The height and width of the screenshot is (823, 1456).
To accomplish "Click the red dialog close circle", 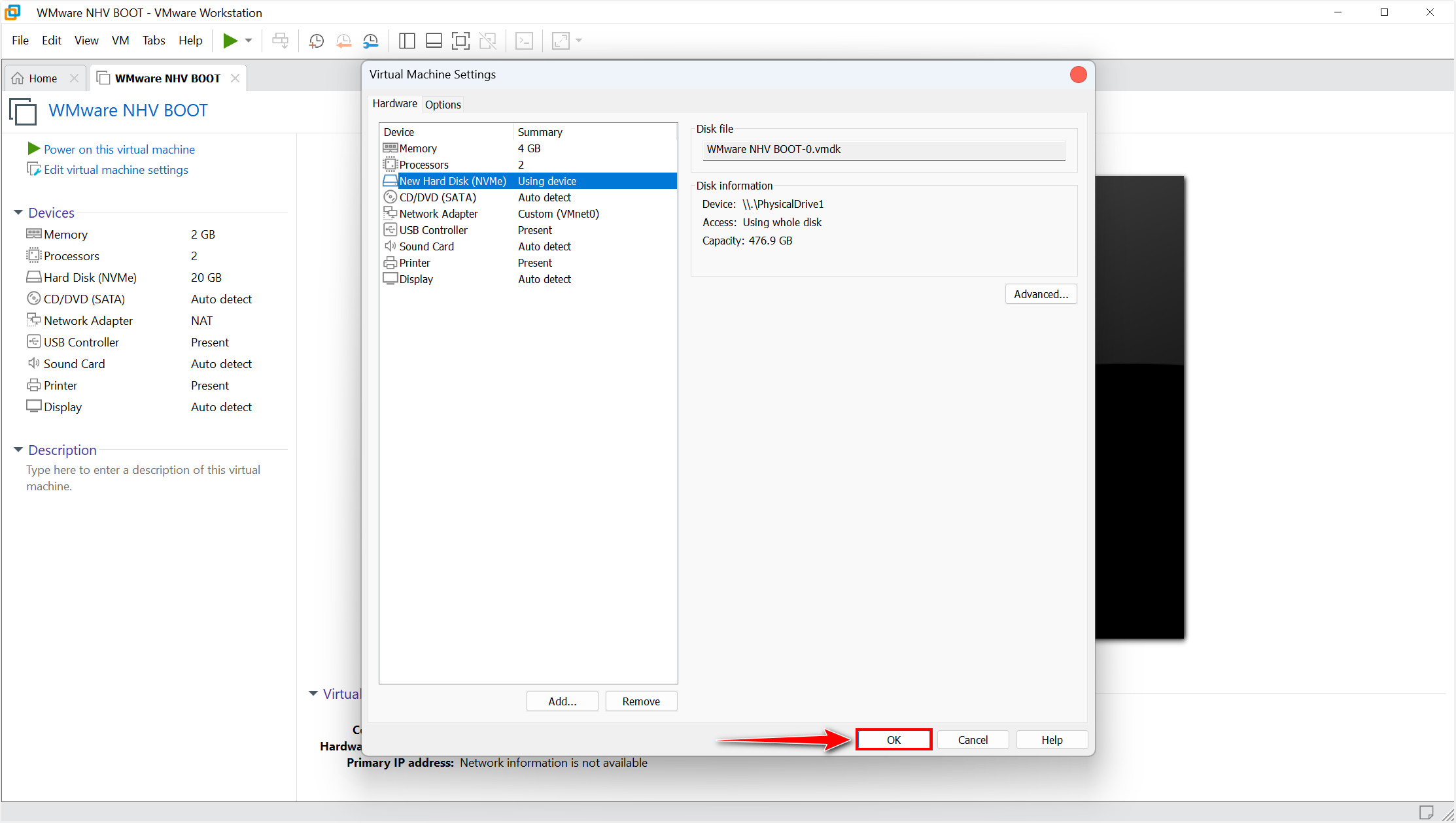I will tap(1078, 75).
